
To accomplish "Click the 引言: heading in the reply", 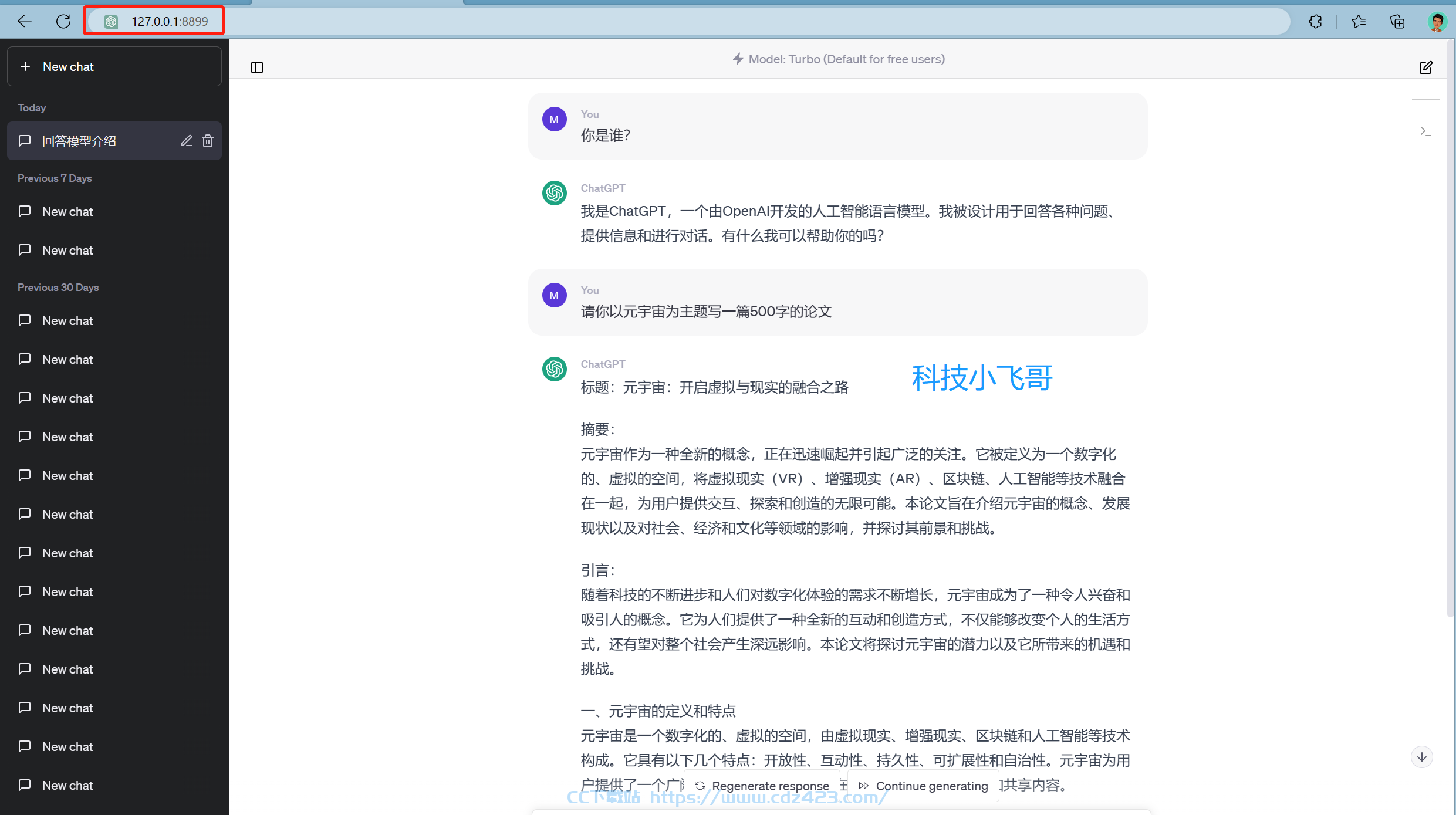I will click(597, 570).
